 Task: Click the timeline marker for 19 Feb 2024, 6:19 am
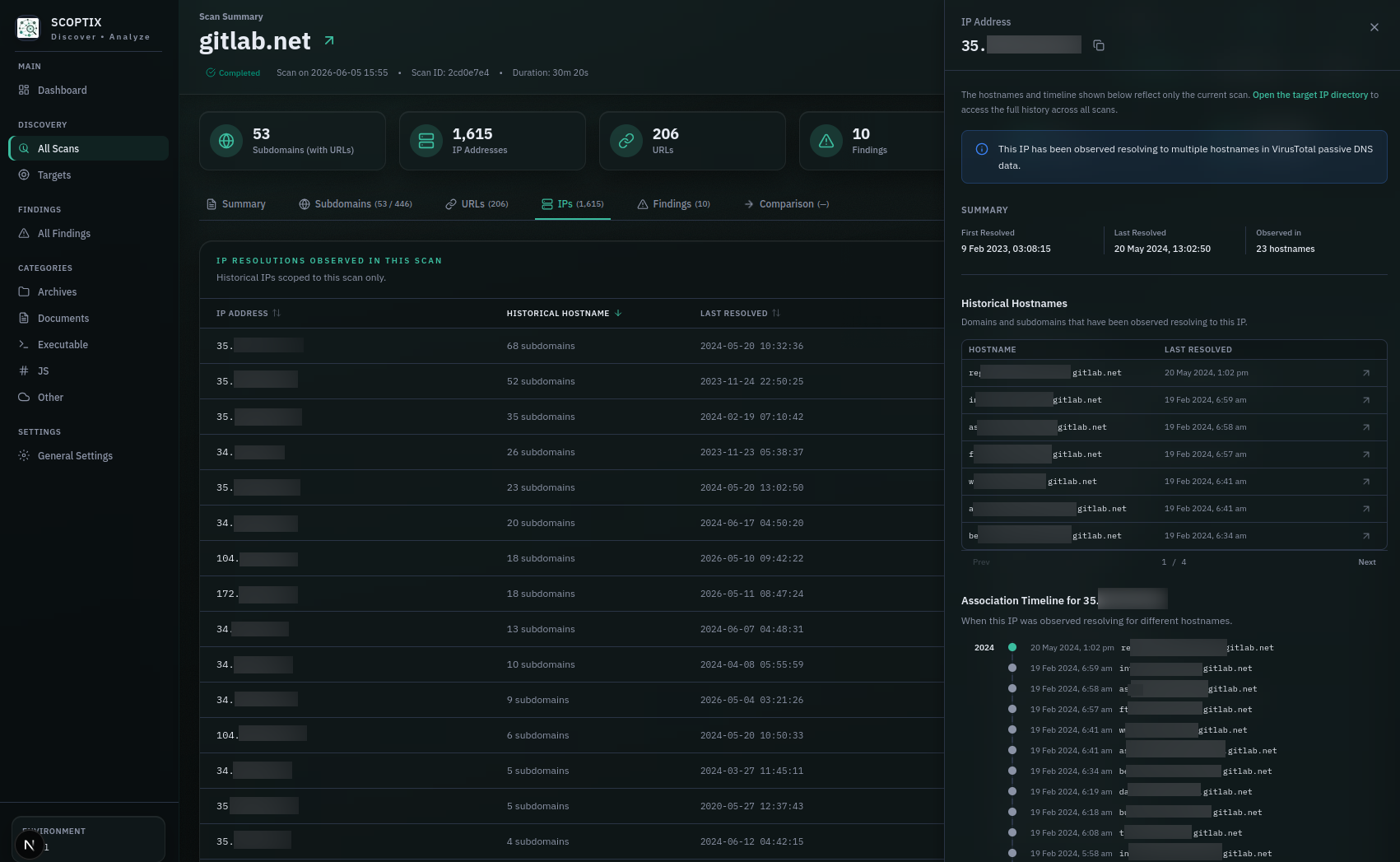coord(1012,791)
